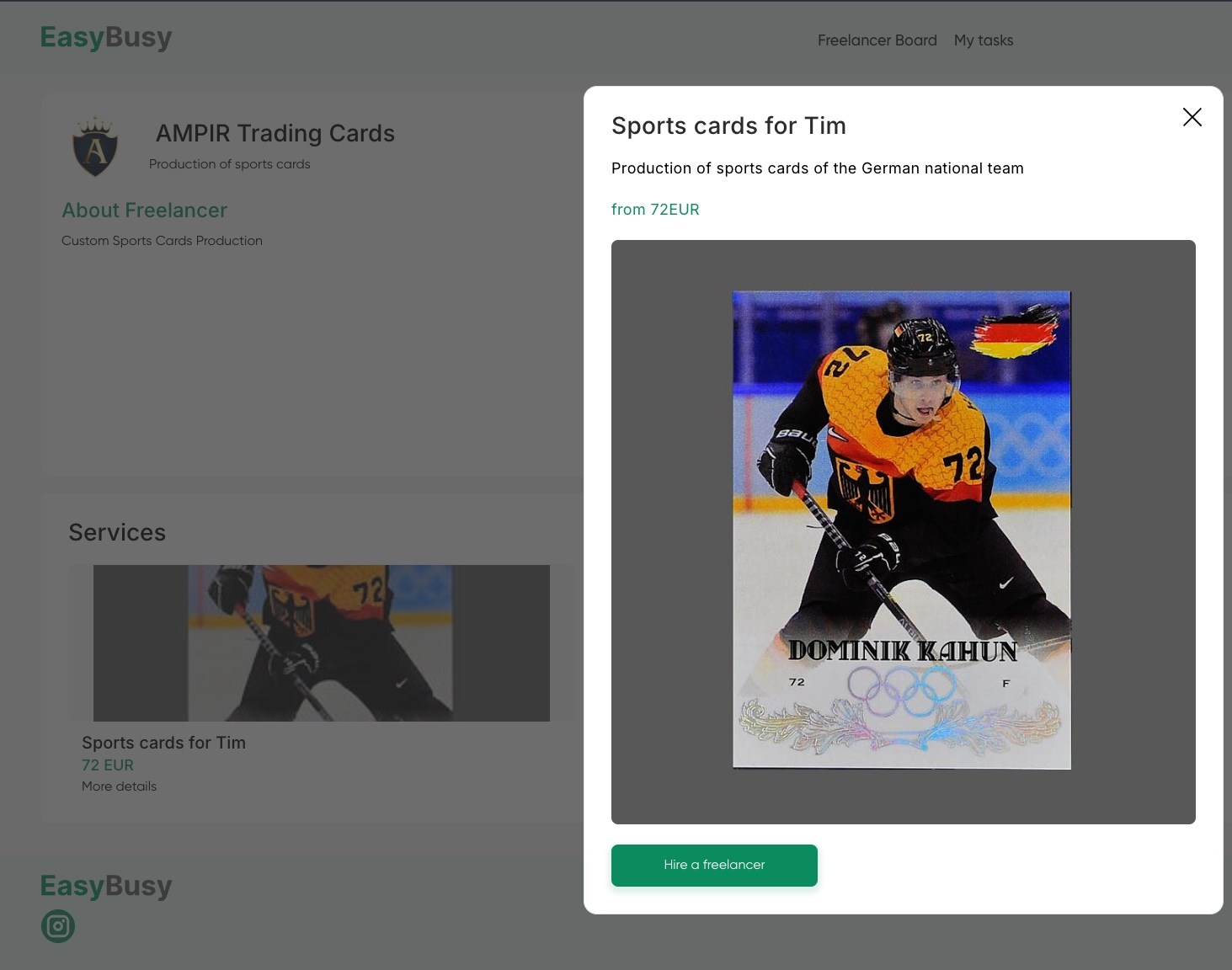Select the Sports cards for Tim service title

tap(163, 743)
